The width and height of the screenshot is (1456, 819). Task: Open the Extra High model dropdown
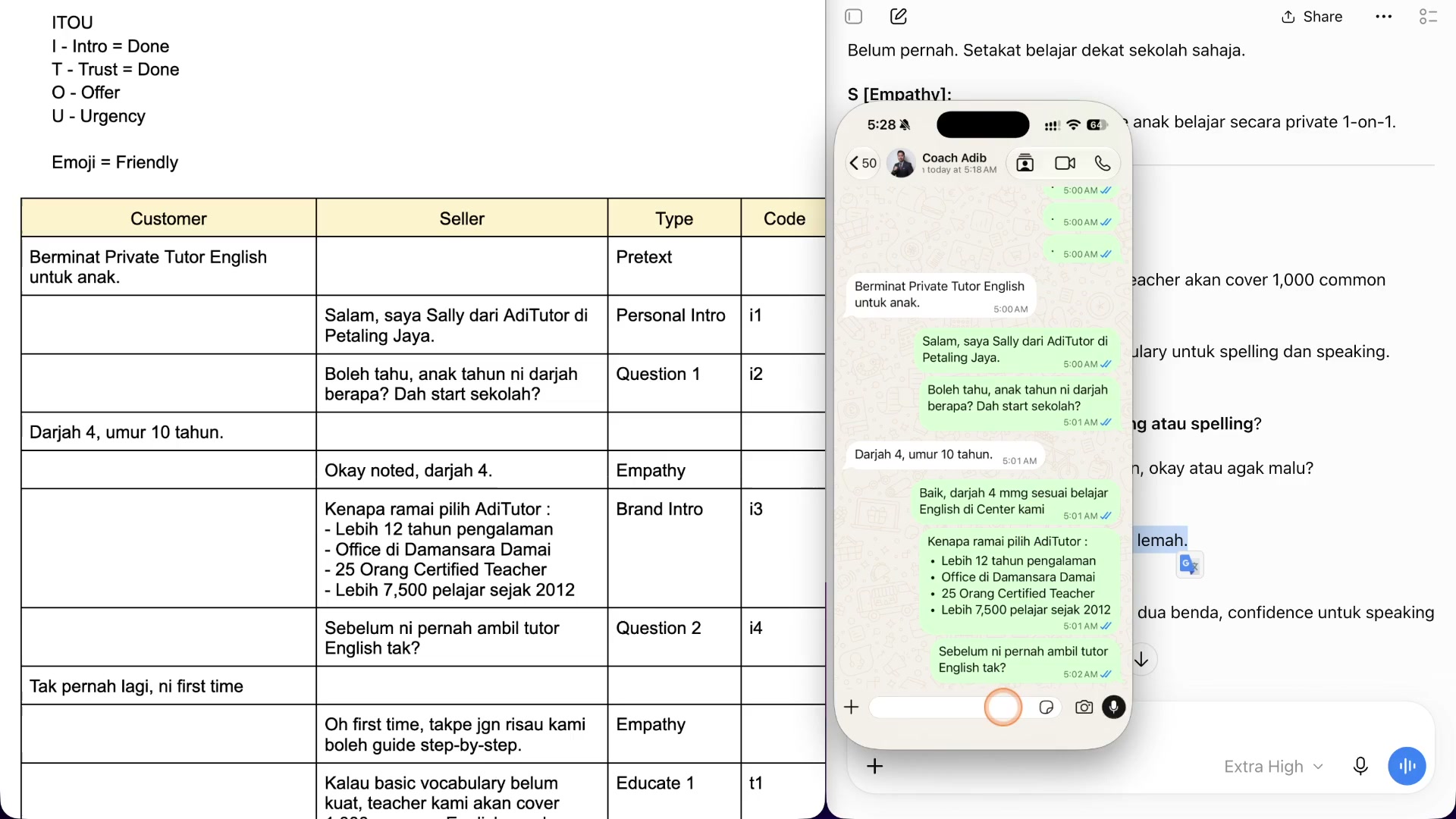coord(1273,767)
